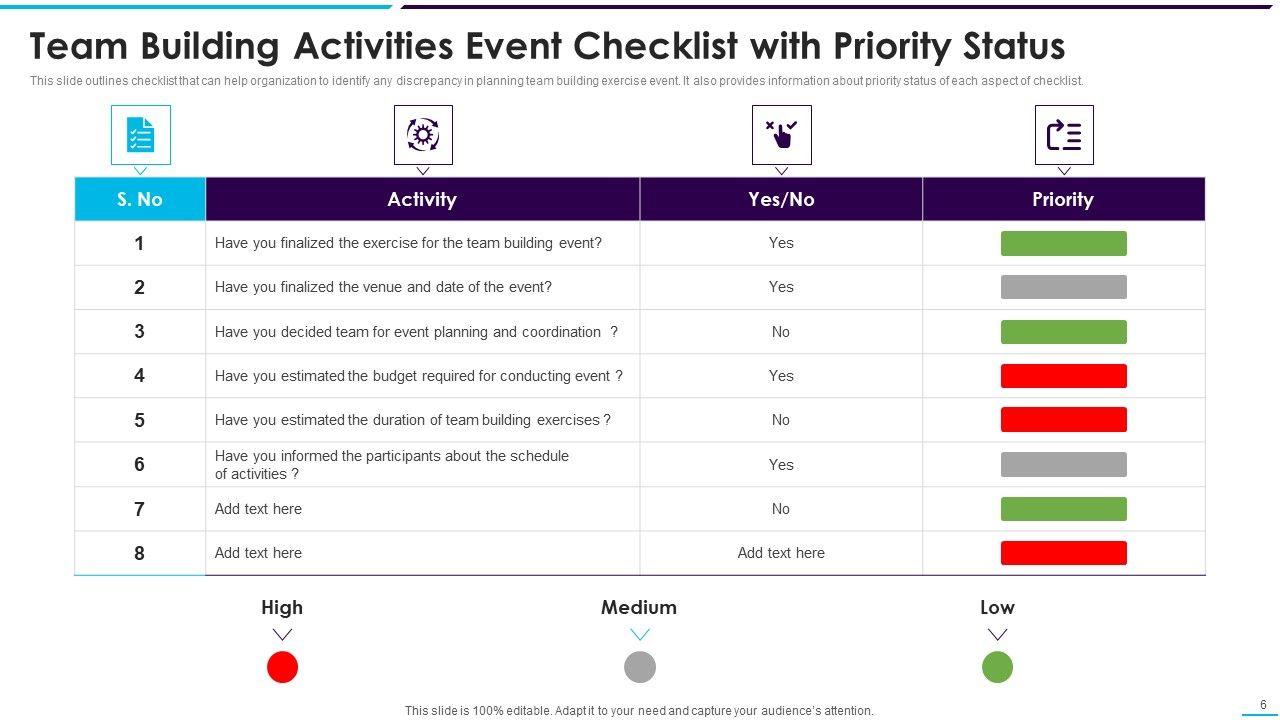
Task: Select the Priority column header
Action: tap(1063, 199)
